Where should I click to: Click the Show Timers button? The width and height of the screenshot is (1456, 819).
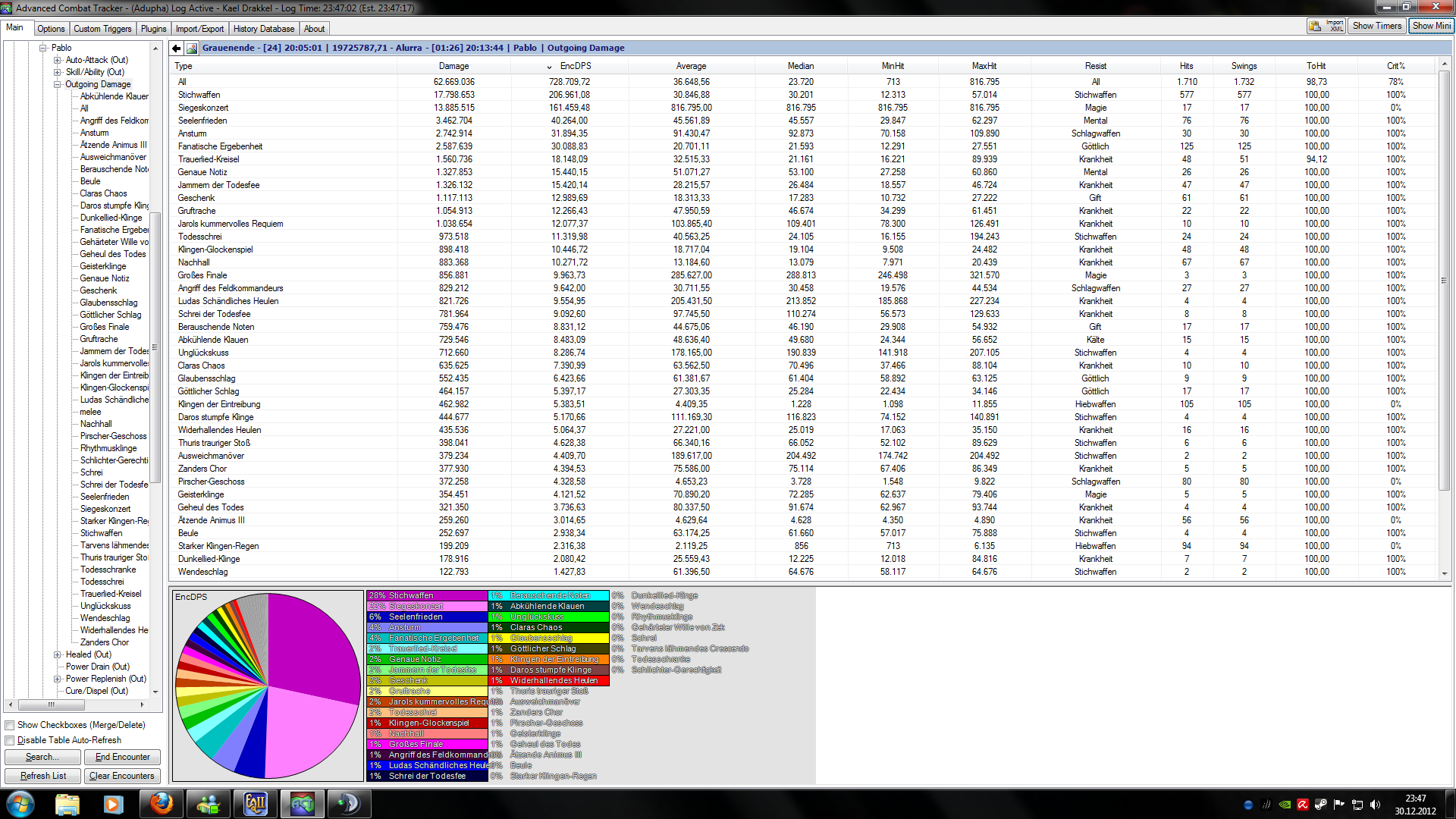click(1377, 26)
